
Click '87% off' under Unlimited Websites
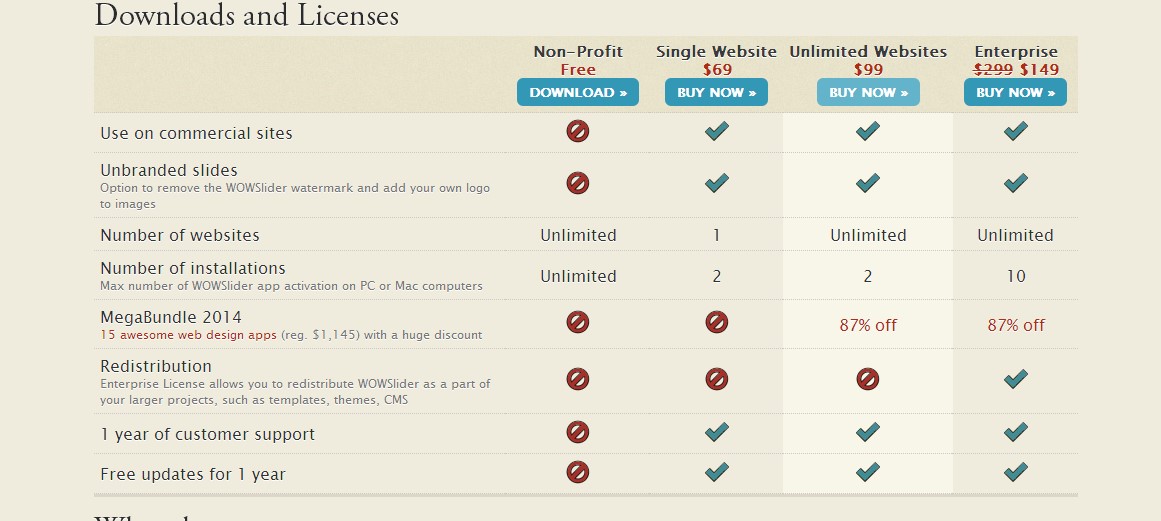(x=868, y=325)
